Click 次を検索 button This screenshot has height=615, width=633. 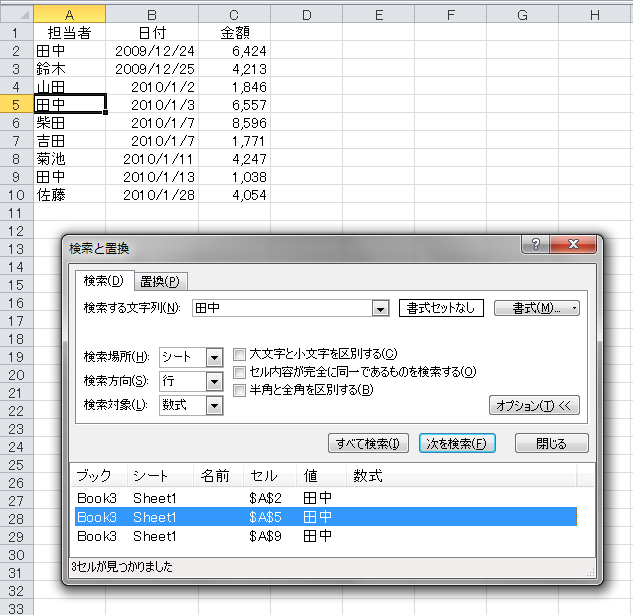tap(457, 443)
